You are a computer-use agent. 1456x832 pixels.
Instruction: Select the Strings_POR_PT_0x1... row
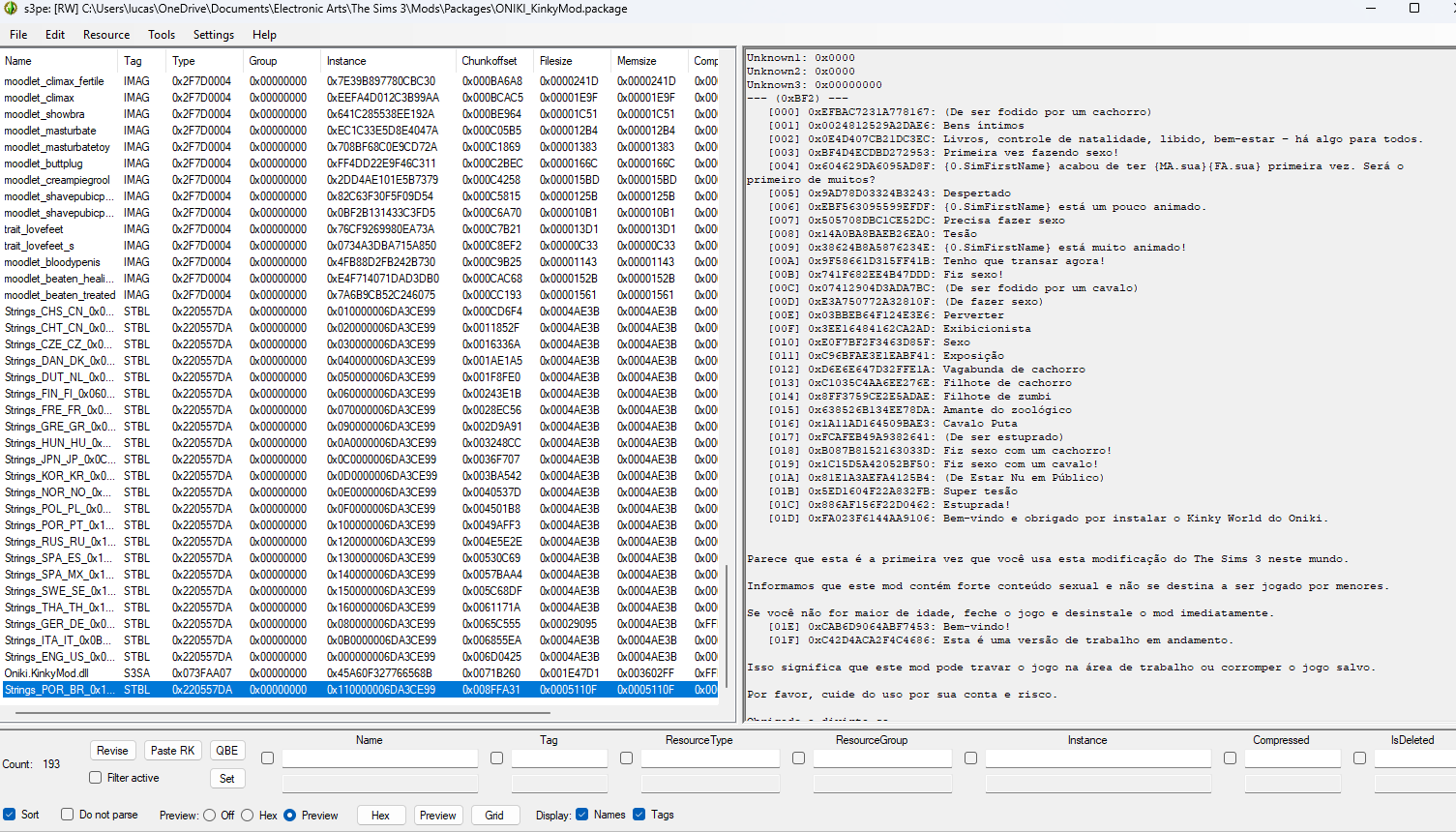pyautogui.click(x=360, y=525)
